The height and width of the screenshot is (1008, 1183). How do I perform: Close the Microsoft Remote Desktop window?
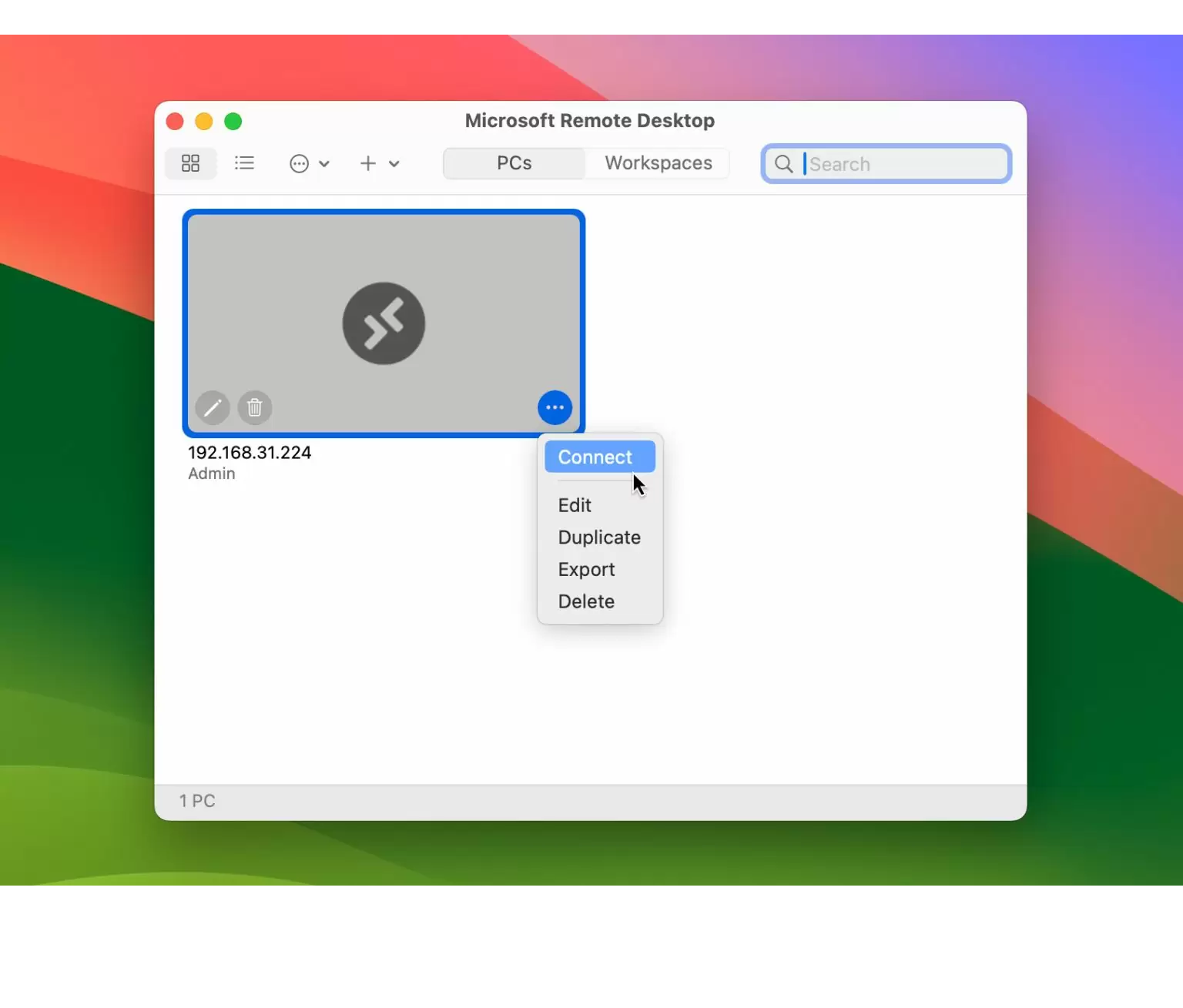pyautogui.click(x=175, y=122)
